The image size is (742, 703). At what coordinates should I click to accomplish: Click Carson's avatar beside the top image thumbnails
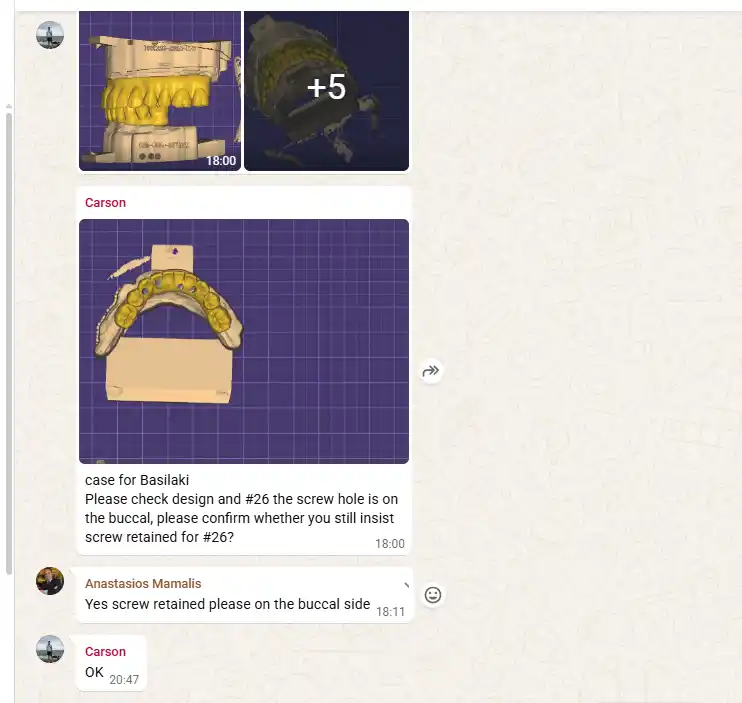coord(50,35)
